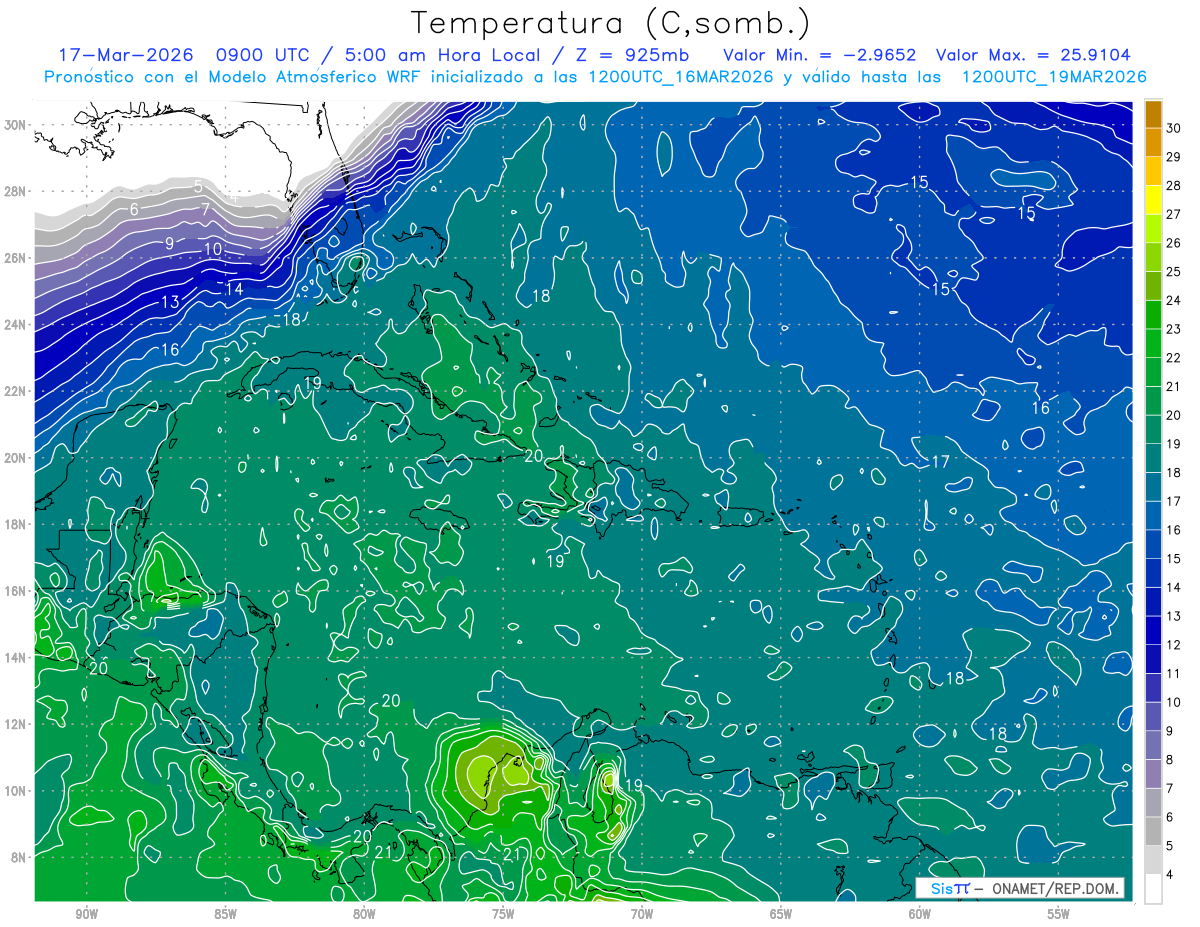Pick the blue color bar segment between 13 and 14
This screenshot has height=927, width=1200.
pyautogui.click(x=1153, y=602)
